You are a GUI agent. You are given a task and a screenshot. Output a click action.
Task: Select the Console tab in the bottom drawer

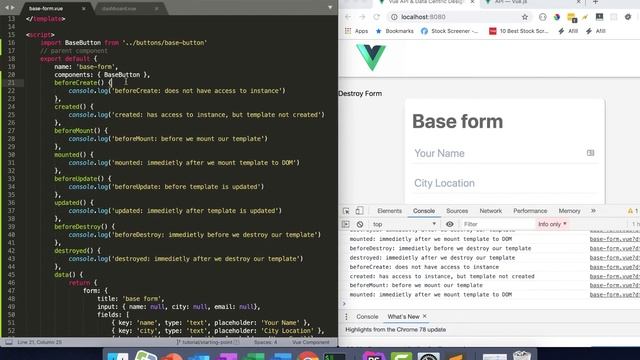coord(367,317)
